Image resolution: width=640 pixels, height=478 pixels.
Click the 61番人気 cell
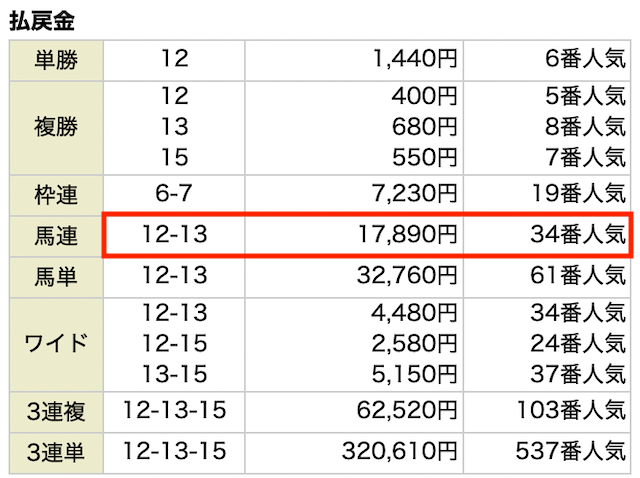coord(578,273)
